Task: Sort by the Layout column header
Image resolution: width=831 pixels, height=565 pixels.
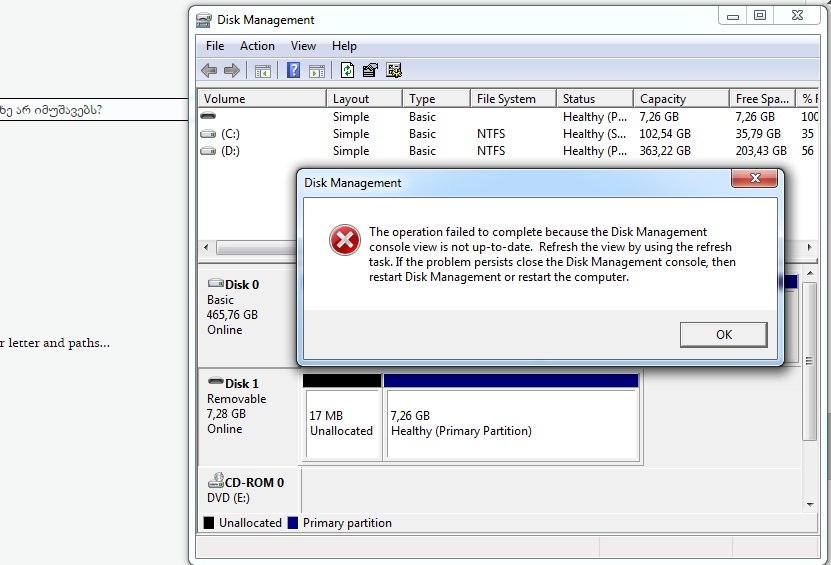Action: (x=364, y=99)
